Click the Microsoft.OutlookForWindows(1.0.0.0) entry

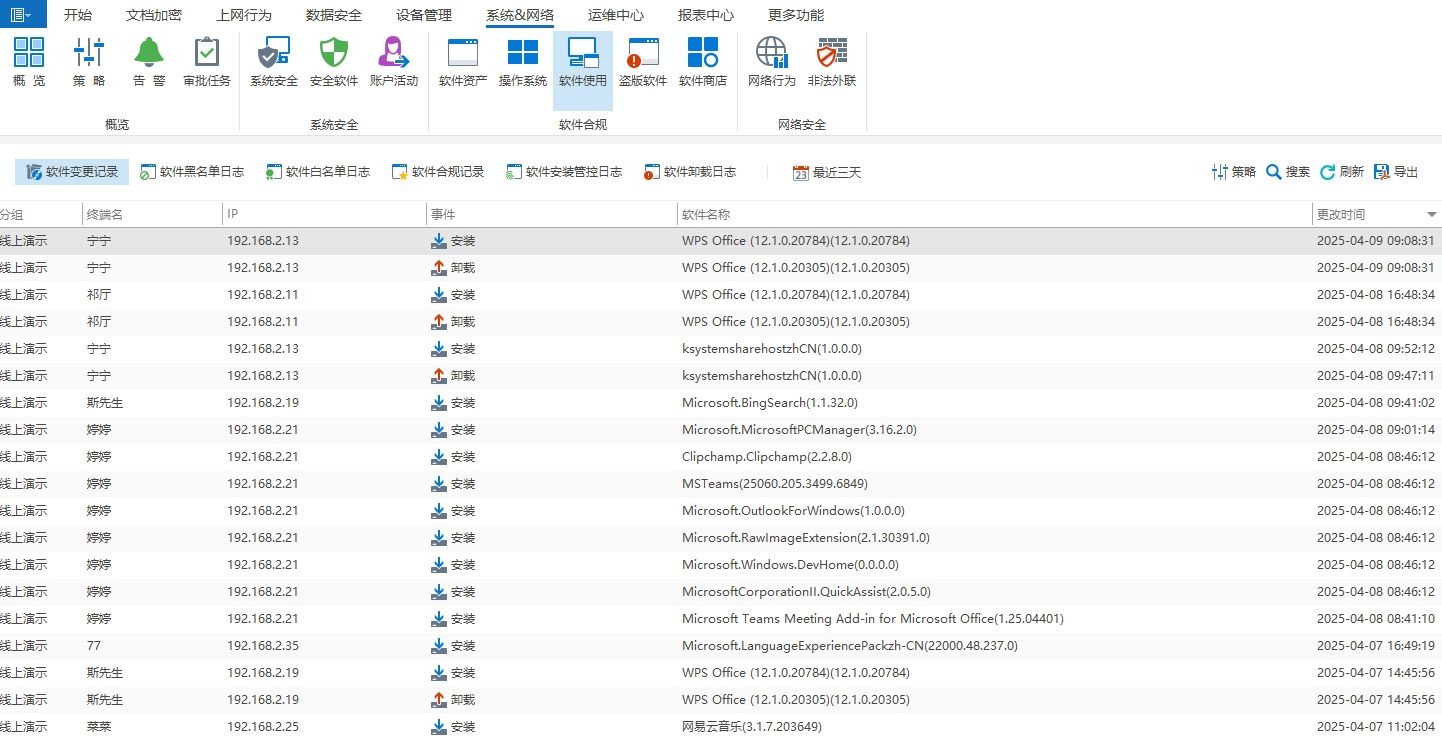(793, 511)
